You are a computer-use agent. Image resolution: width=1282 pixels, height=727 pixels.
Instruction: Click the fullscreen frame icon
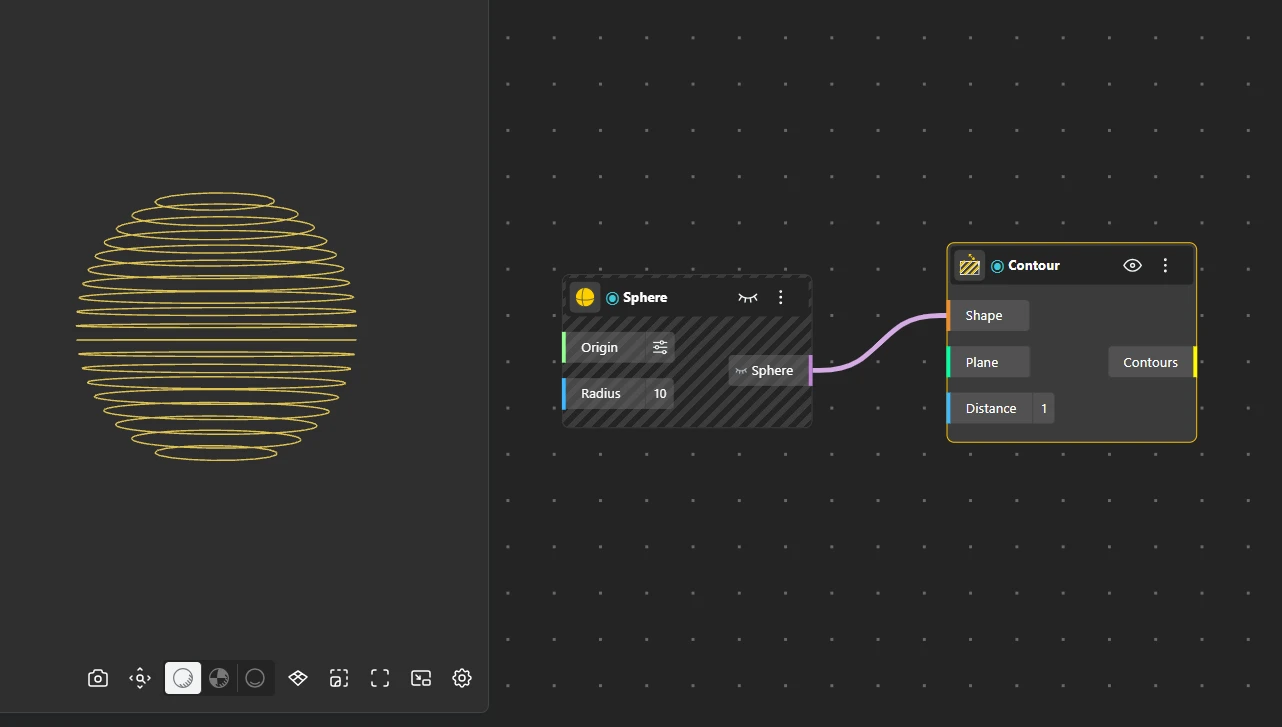pos(380,678)
